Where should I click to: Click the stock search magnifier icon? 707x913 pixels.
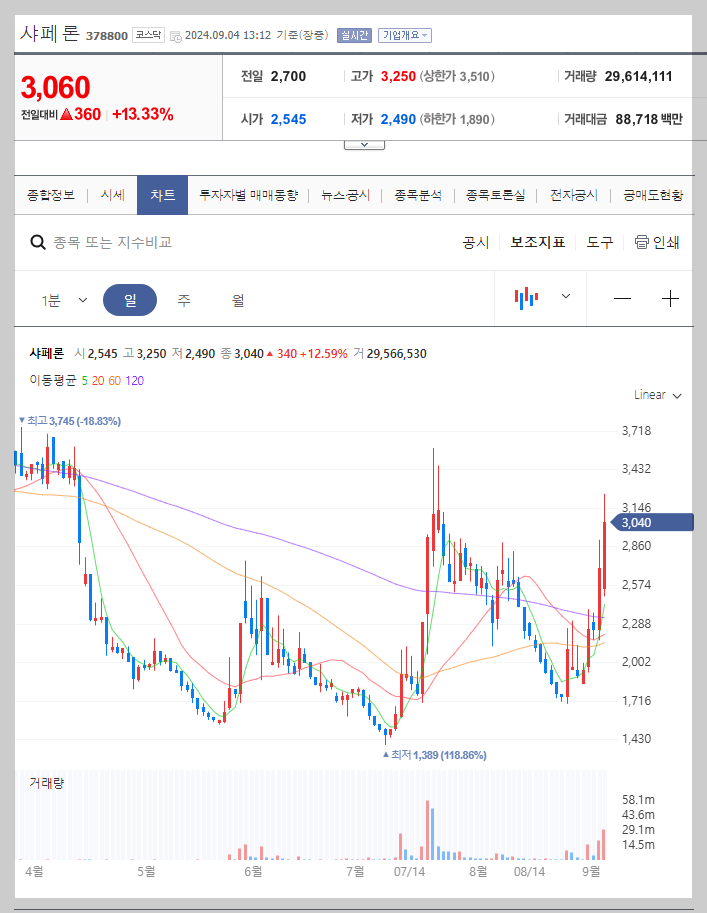(38, 242)
